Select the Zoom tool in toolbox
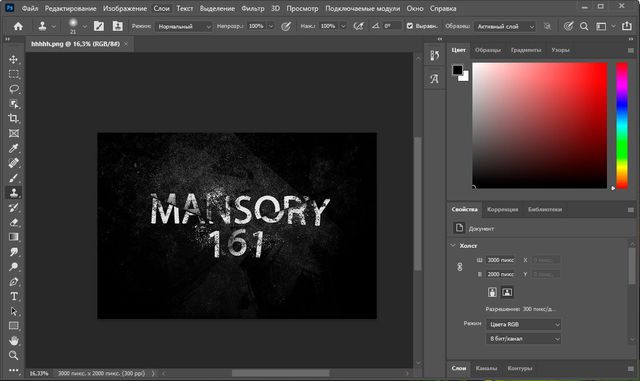The width and height of the screenshot is (640, 381). coord(13,355)
